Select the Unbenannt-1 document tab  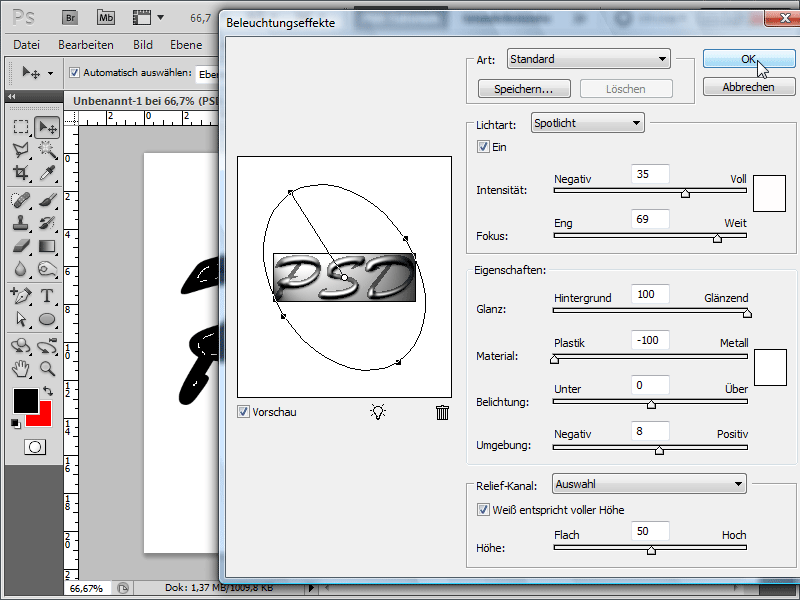coord(144,101)
